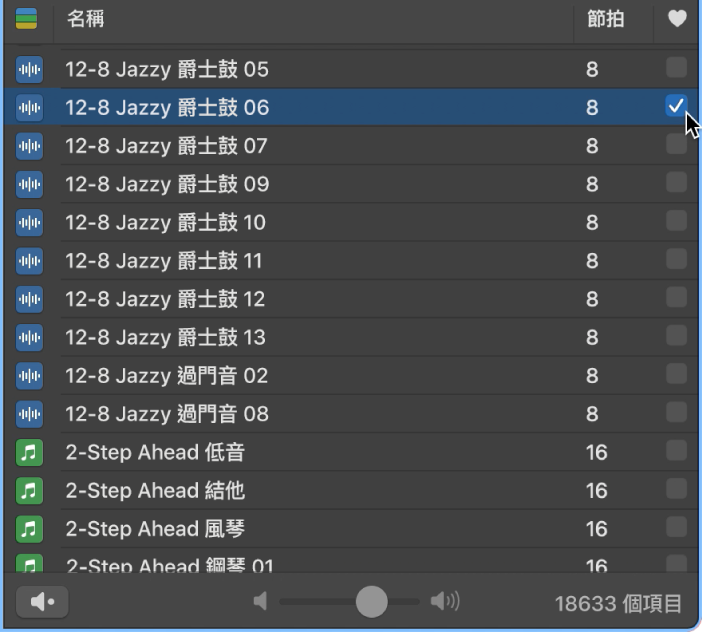Favorite 12-8 Jazzy 爵士鼓 11
Image resolution: width=702 pixels, height=633 pixels.
676,259
